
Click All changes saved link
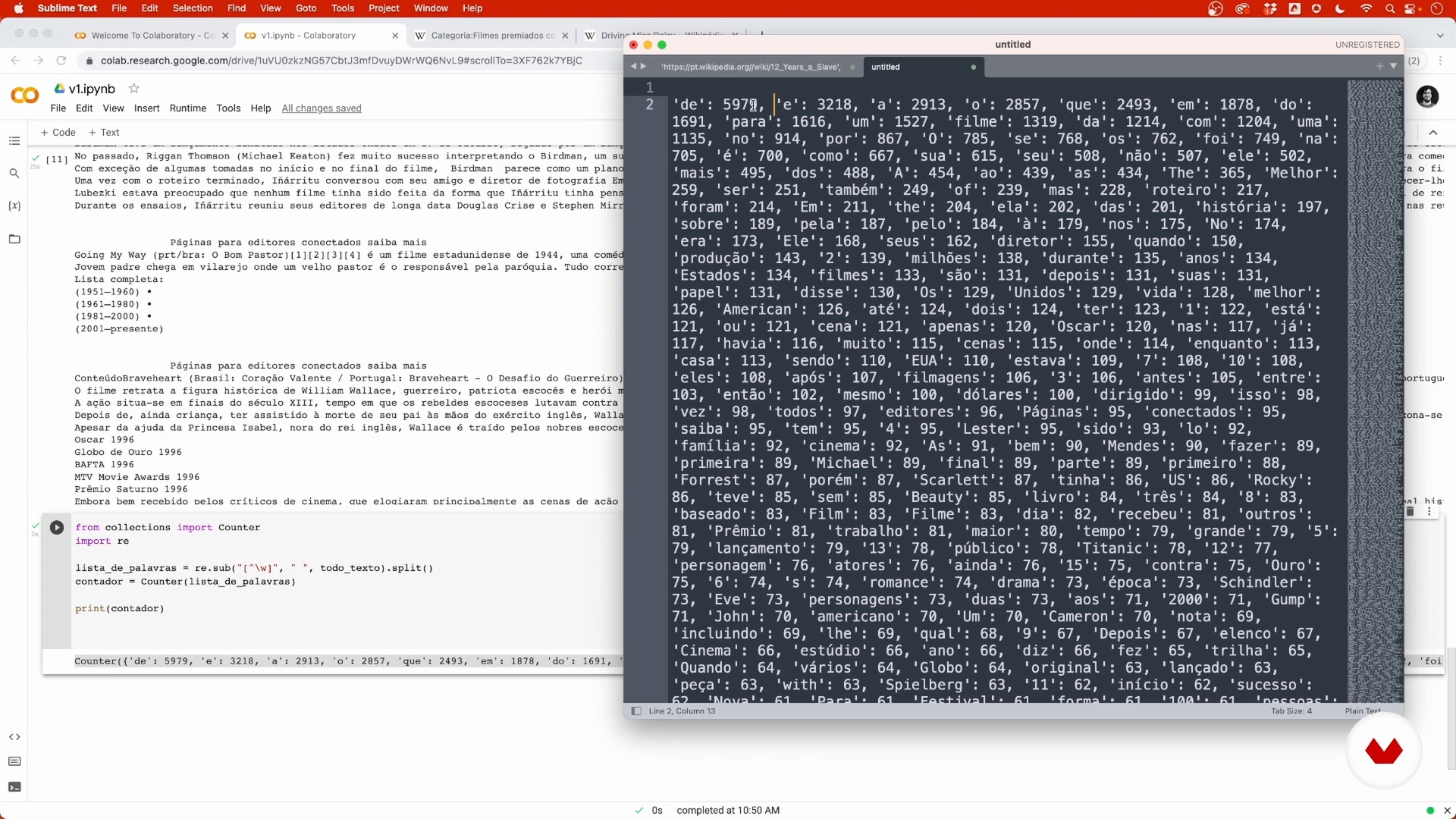[322, 108]
